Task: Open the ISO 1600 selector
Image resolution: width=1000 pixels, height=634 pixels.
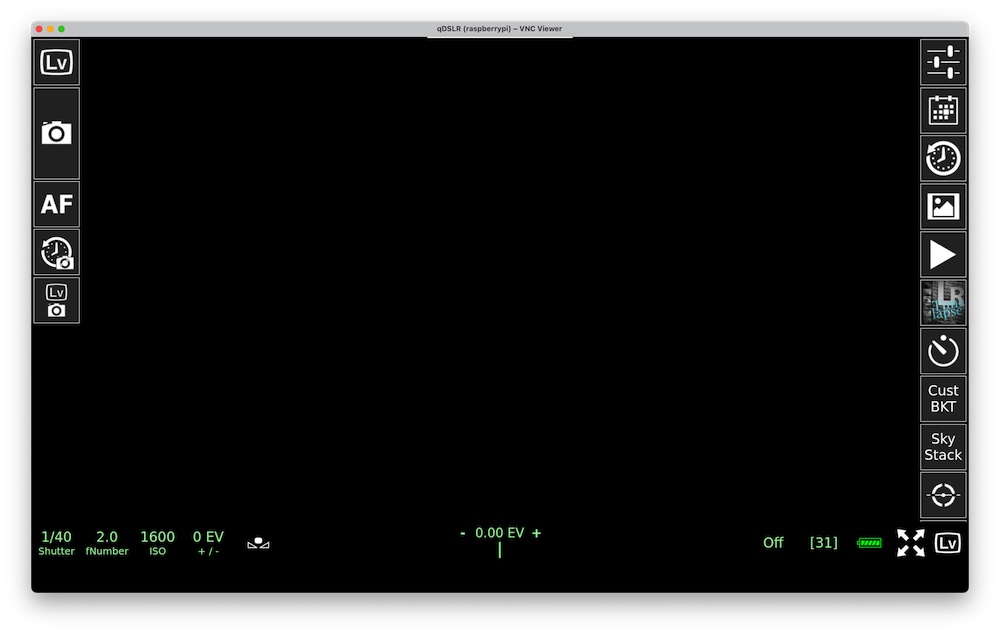Action: [157, 543]
